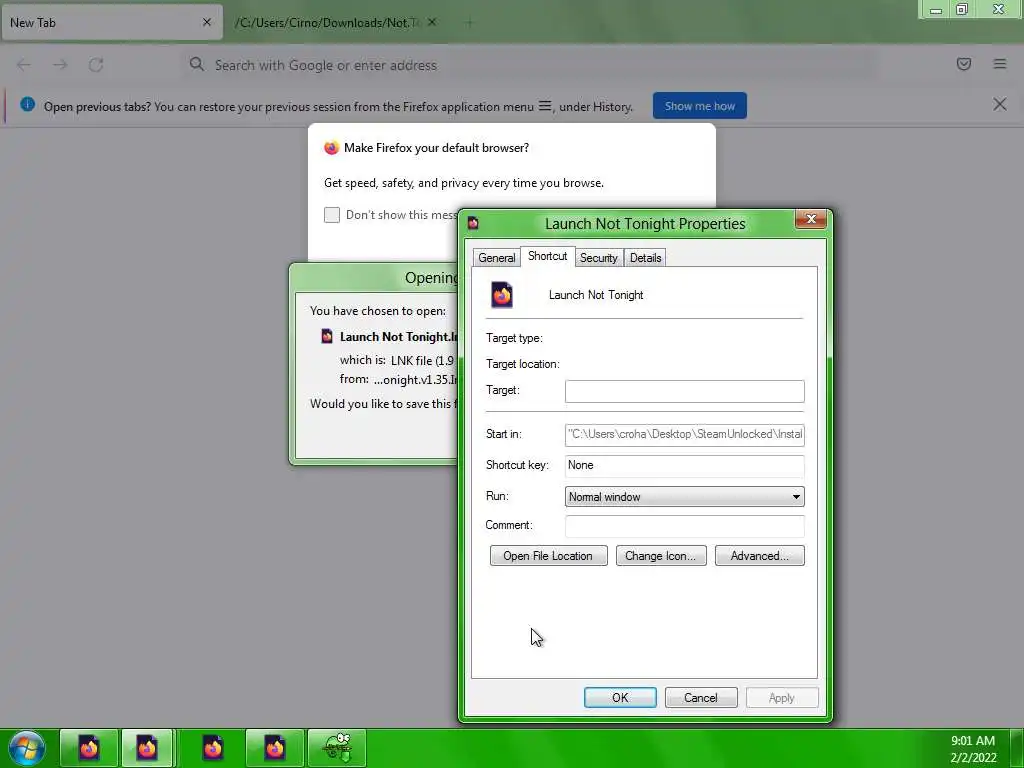
Task: Cancel the Properties dialog
Action: point(701,697)
